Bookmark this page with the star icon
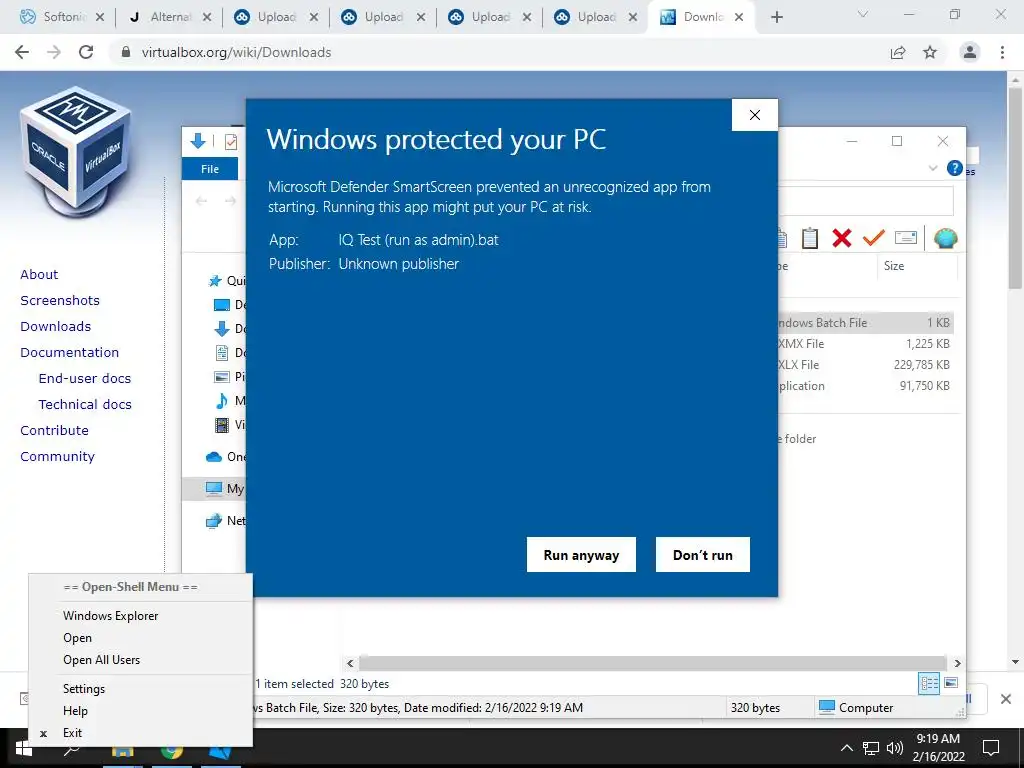Viewport: 1024px width, 768px height. [x=930, y=53]
